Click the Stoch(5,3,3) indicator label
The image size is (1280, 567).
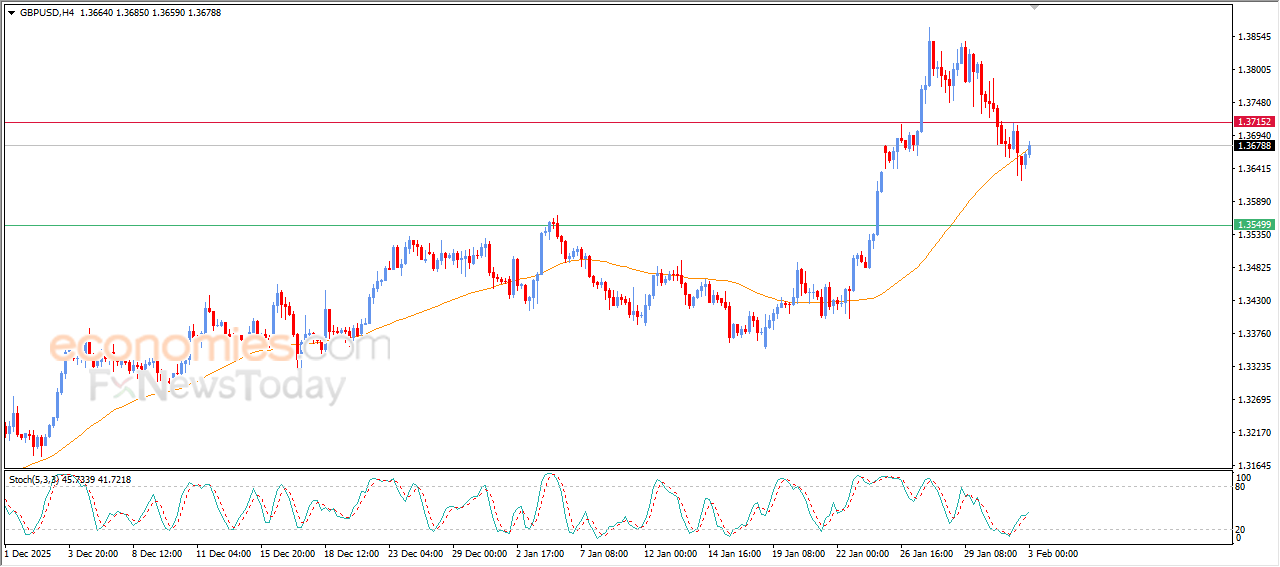[x=35, y=480]
